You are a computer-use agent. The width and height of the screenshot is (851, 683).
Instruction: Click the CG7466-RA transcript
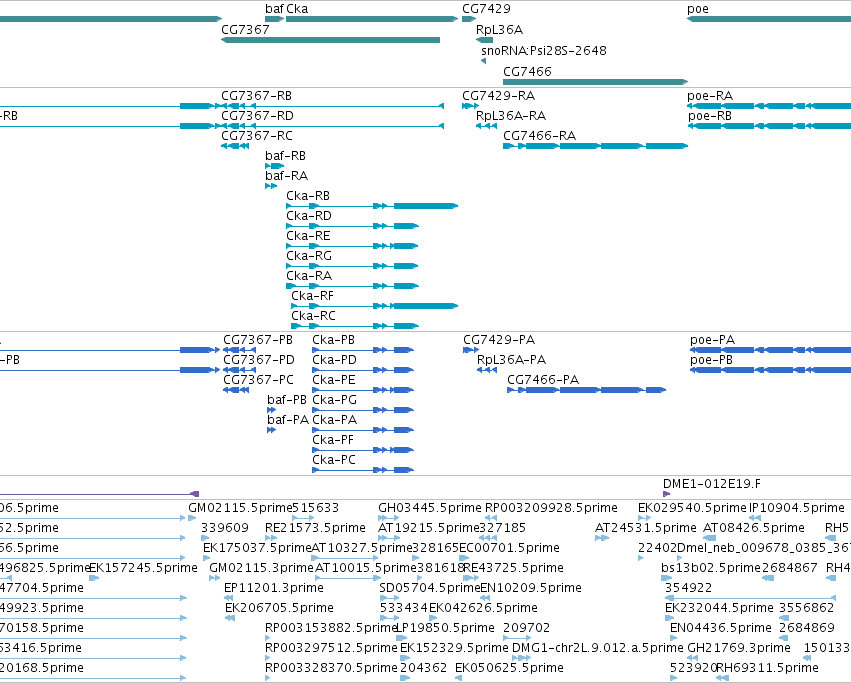(595, 146)
